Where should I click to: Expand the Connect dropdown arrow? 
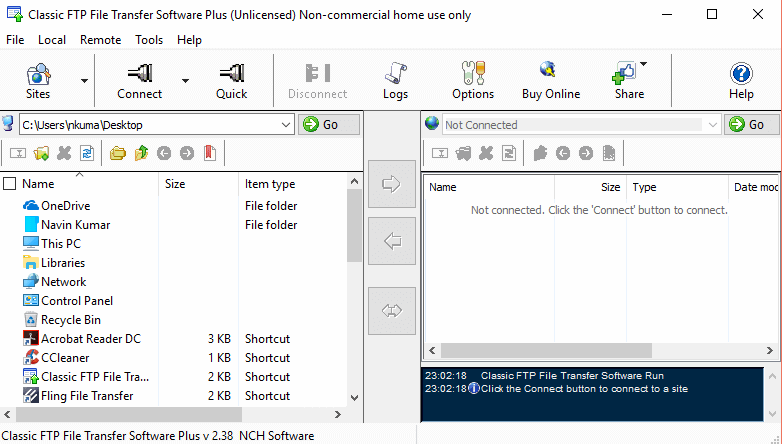(185, 80)
